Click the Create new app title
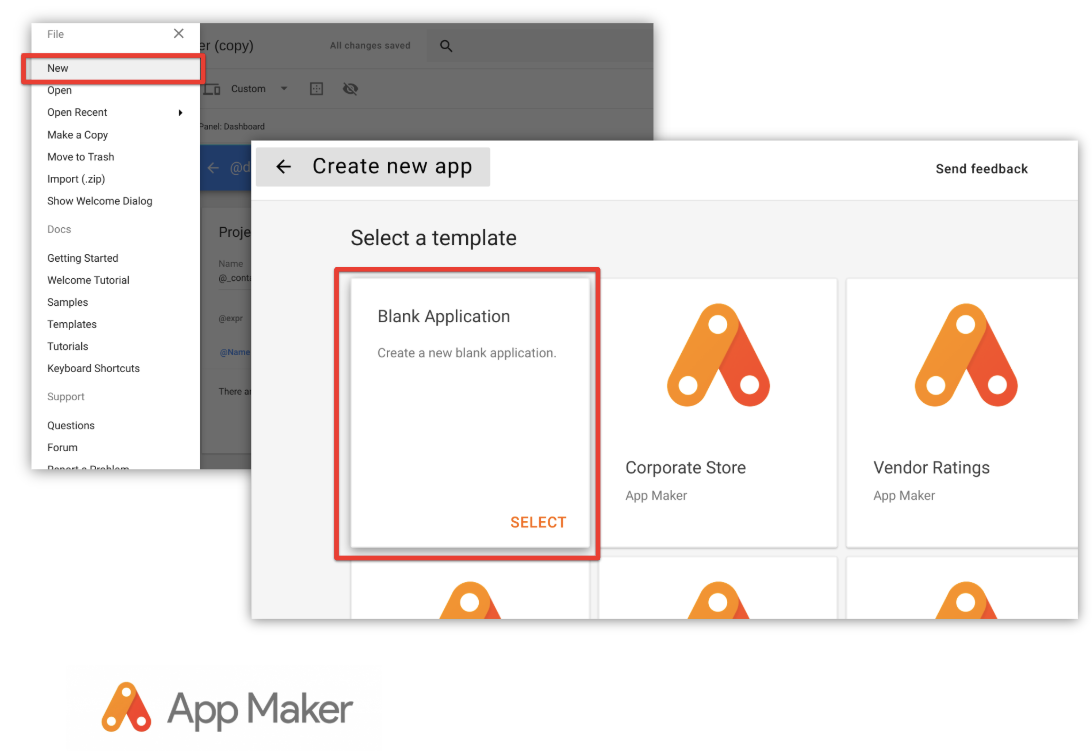1092x751 pixels. 392,167
